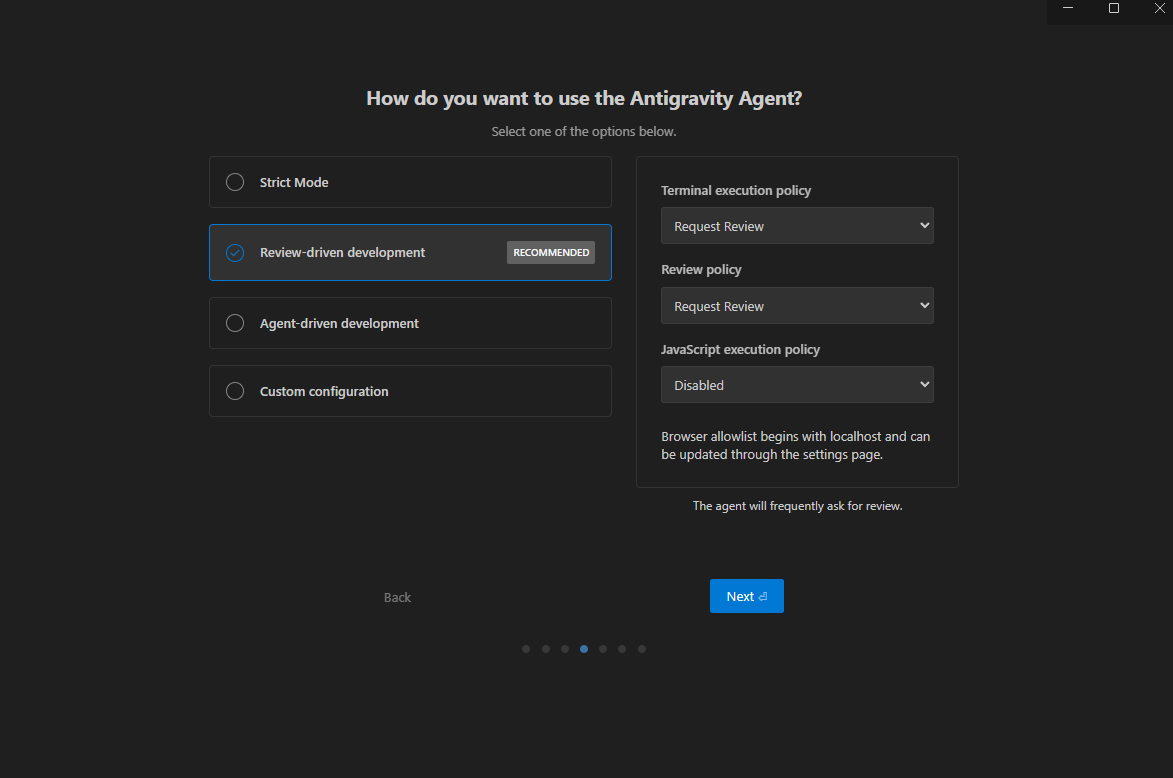This screenshot has width=1173, height=778.
Task: Click the highlighted fourth step dot
Action: (x=584, y=649)
